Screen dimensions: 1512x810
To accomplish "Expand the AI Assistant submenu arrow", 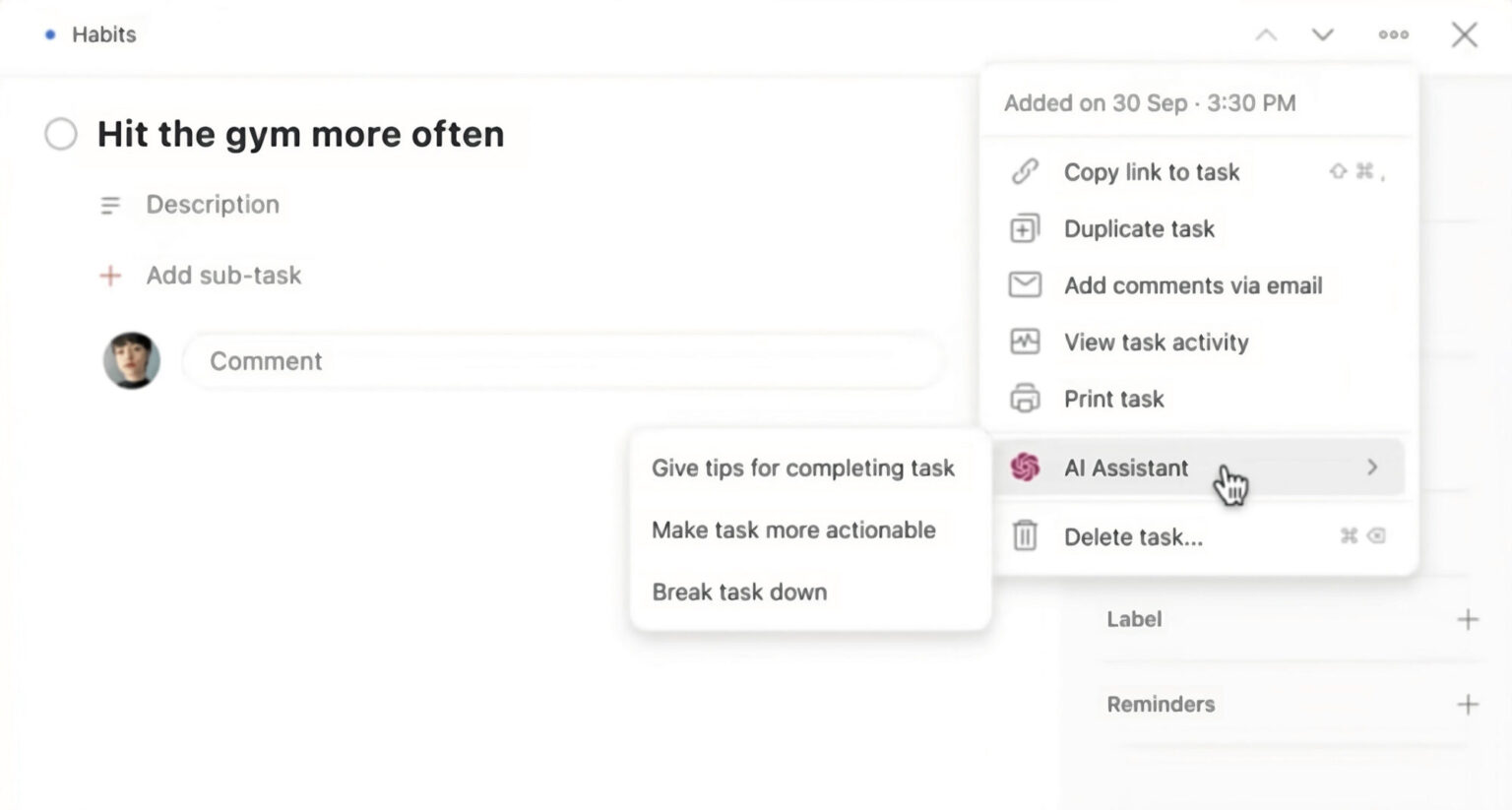I will 1372,467.
